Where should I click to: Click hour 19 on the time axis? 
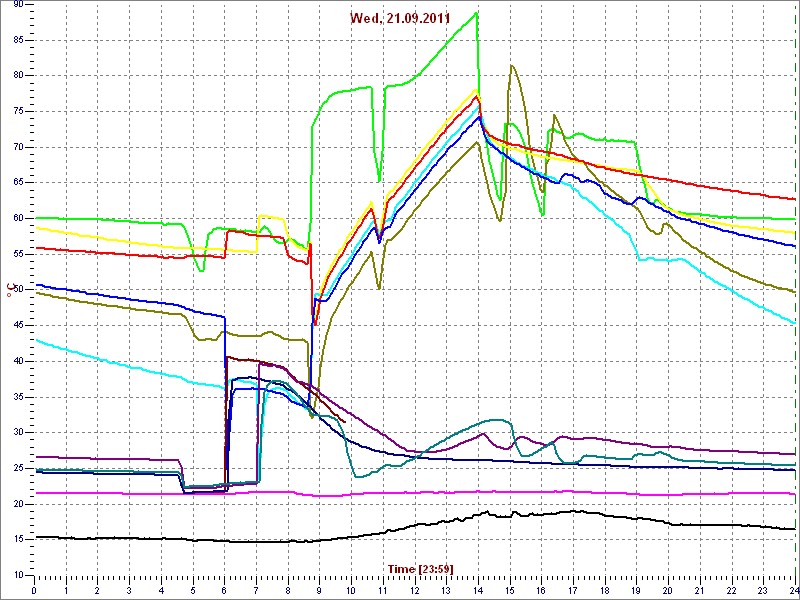click(635, 590)
